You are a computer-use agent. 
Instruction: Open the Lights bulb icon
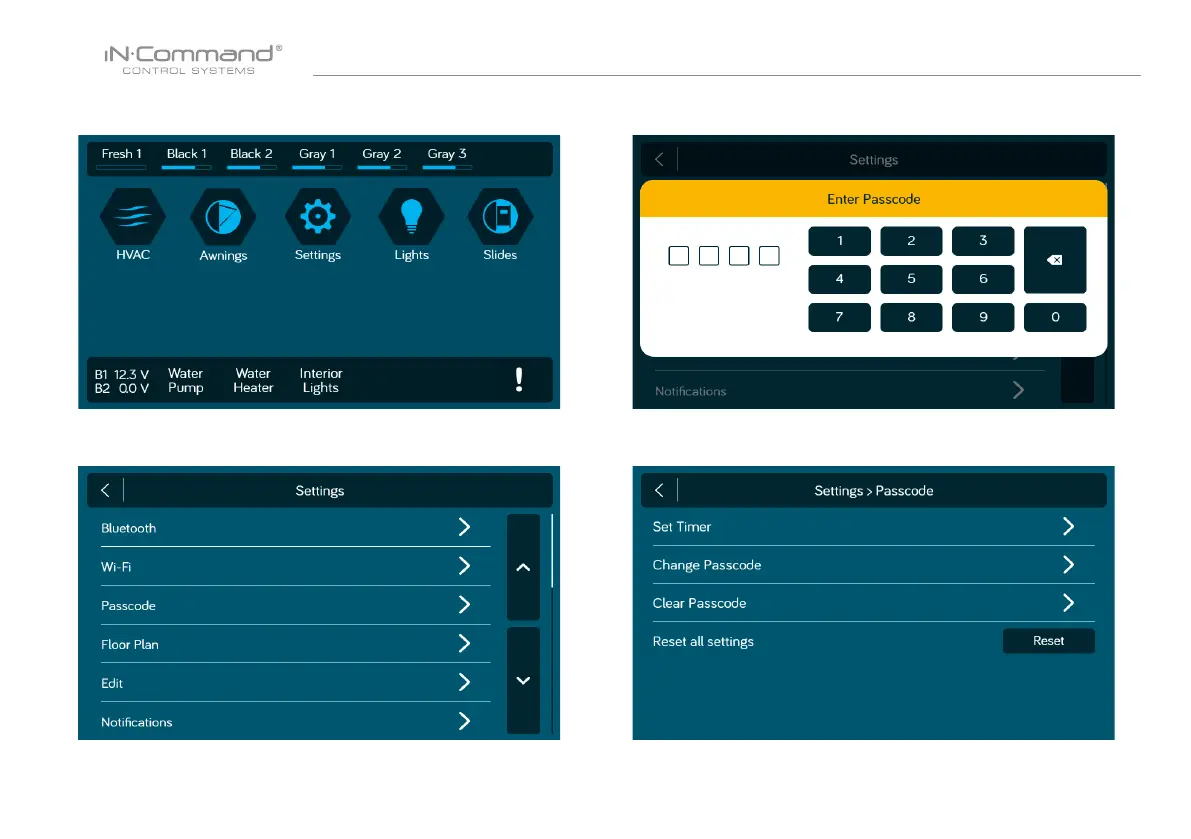(x=411, y=217)
